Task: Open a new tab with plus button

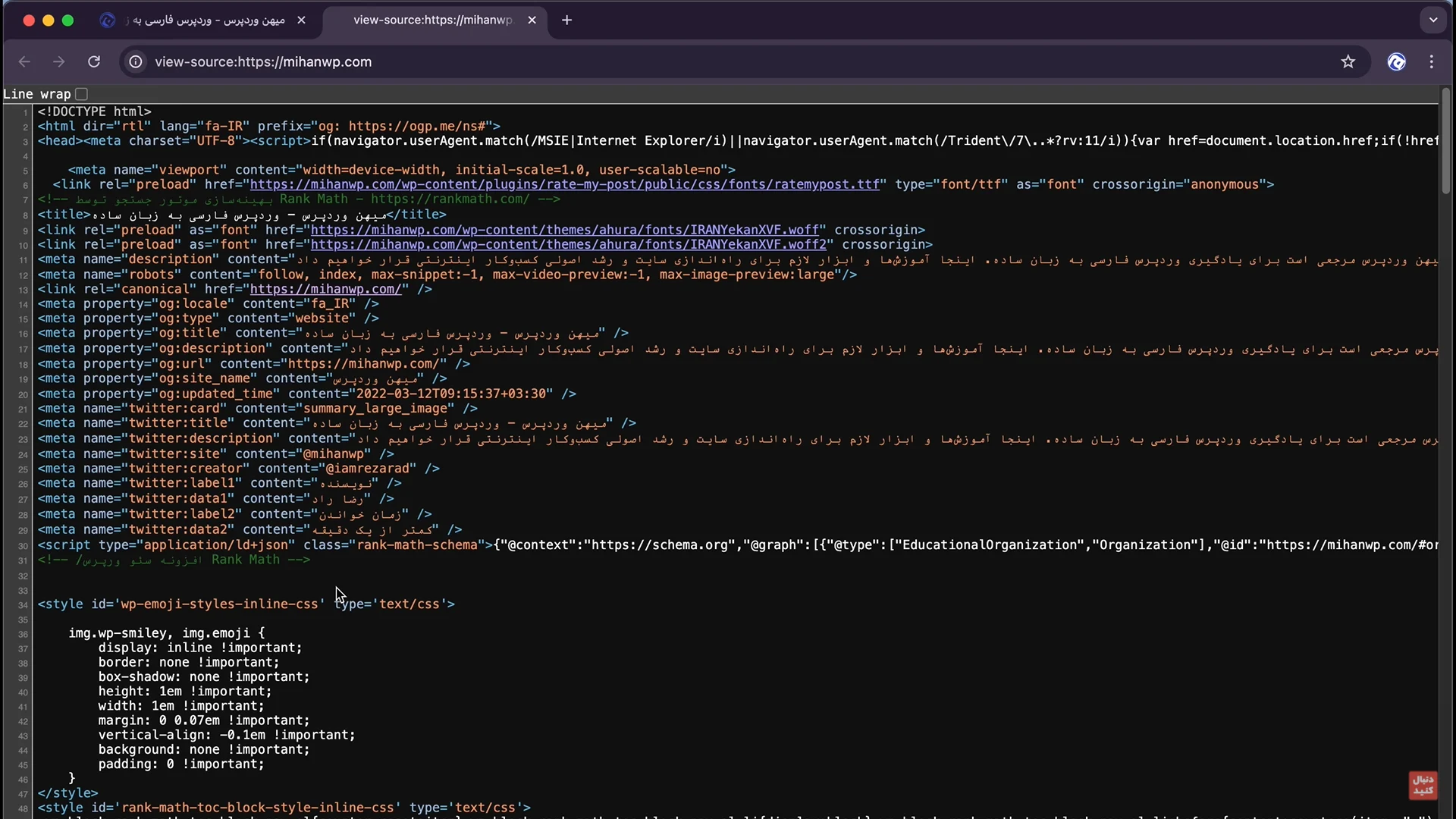Action: pyautogui.click(x=566, y=20)
